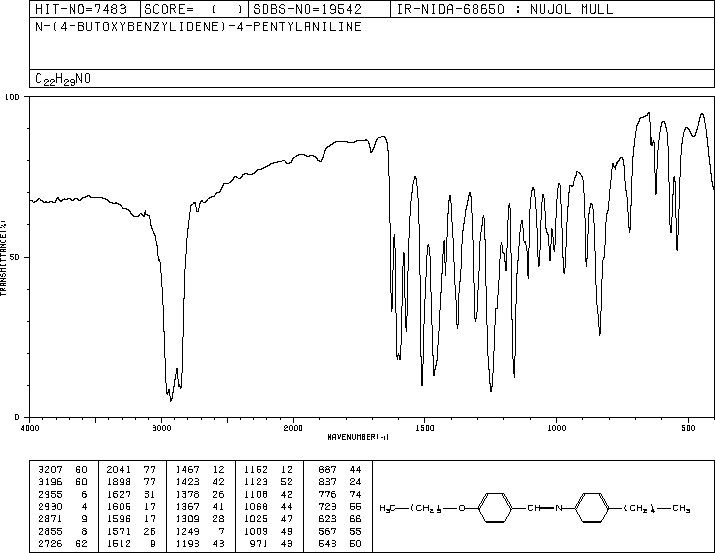This screenshot has height=553, width=715.
Task: Select peak value 3207 in table
Action: [50, 470]
